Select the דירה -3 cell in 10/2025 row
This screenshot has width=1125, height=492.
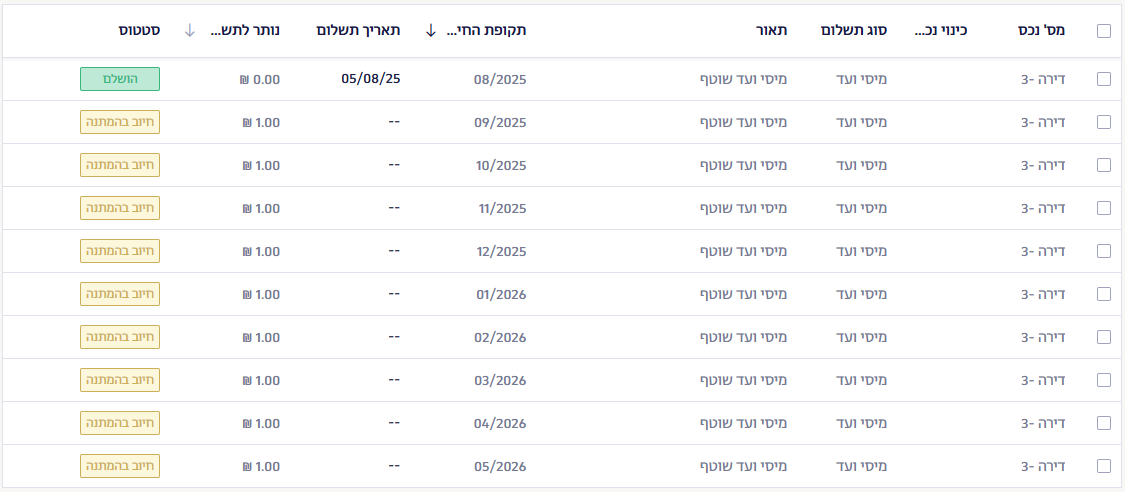coord(1043,165)
